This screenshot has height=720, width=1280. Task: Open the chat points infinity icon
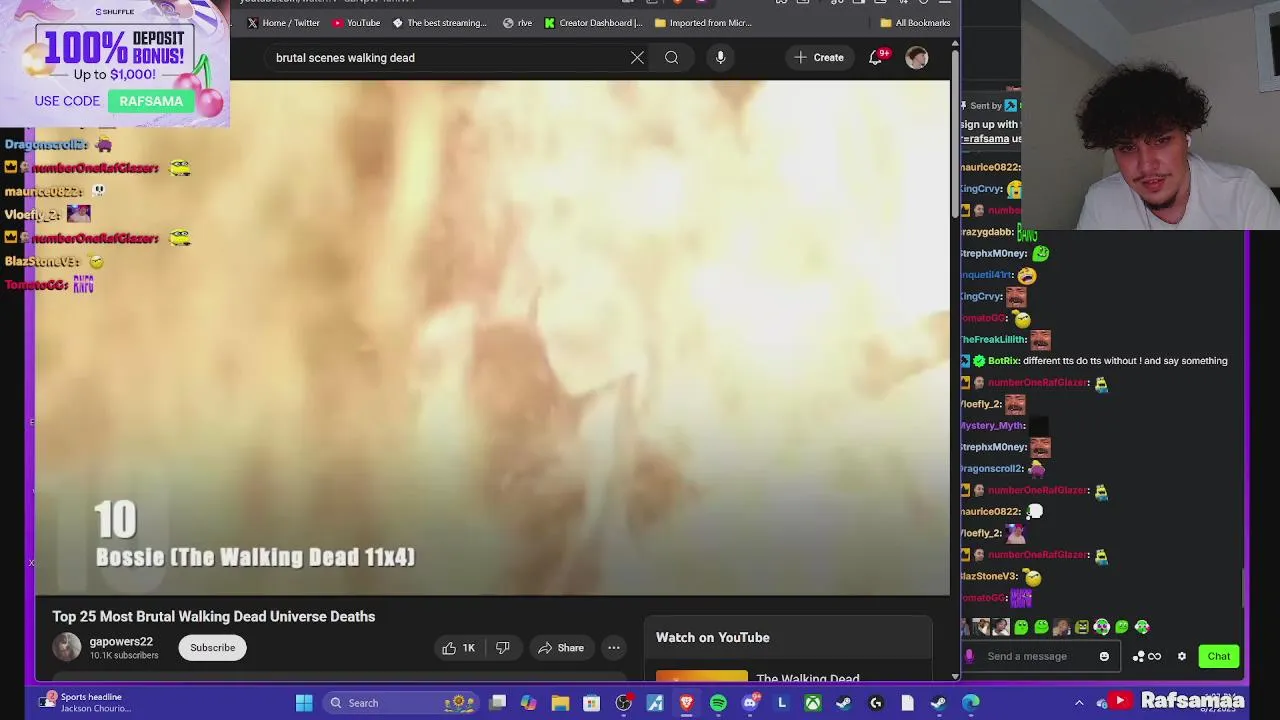(x=1147, y=657)
